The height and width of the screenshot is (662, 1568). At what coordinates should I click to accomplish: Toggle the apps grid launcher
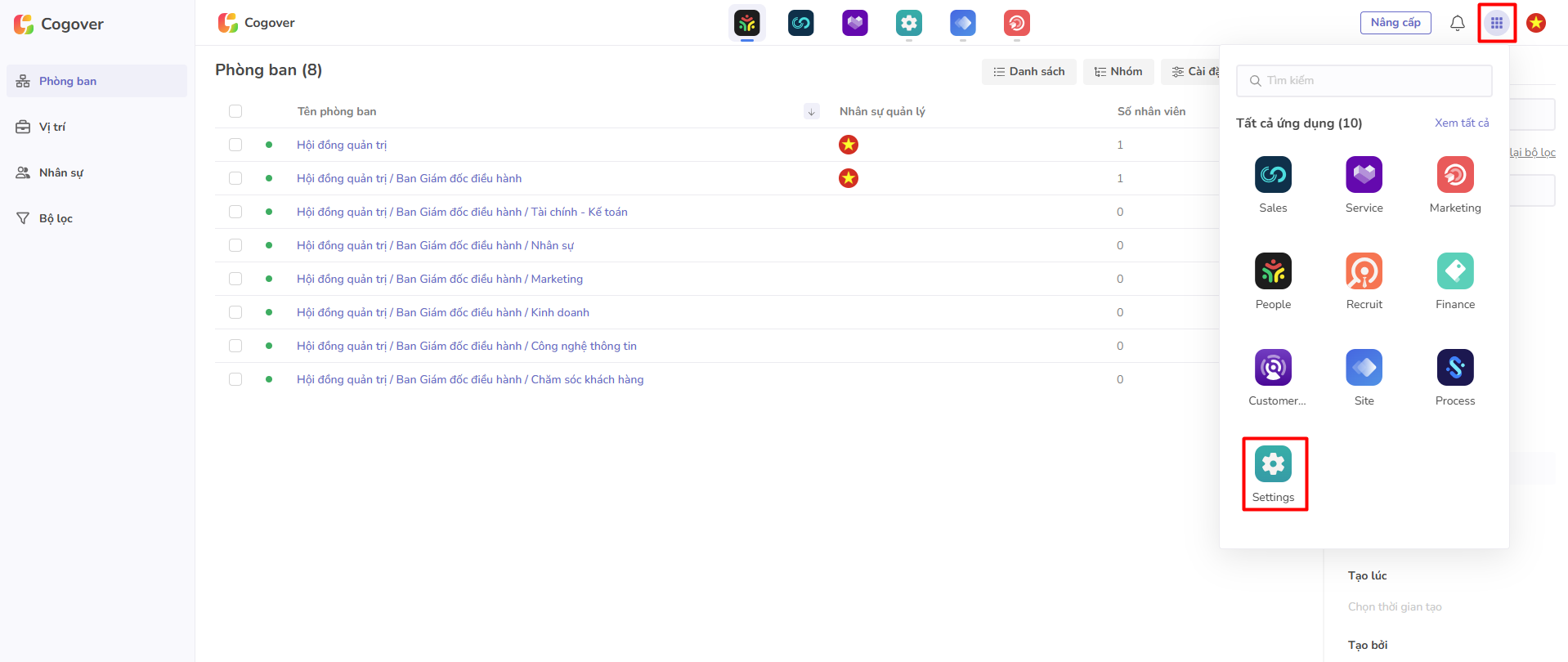tap(1497, 23)
